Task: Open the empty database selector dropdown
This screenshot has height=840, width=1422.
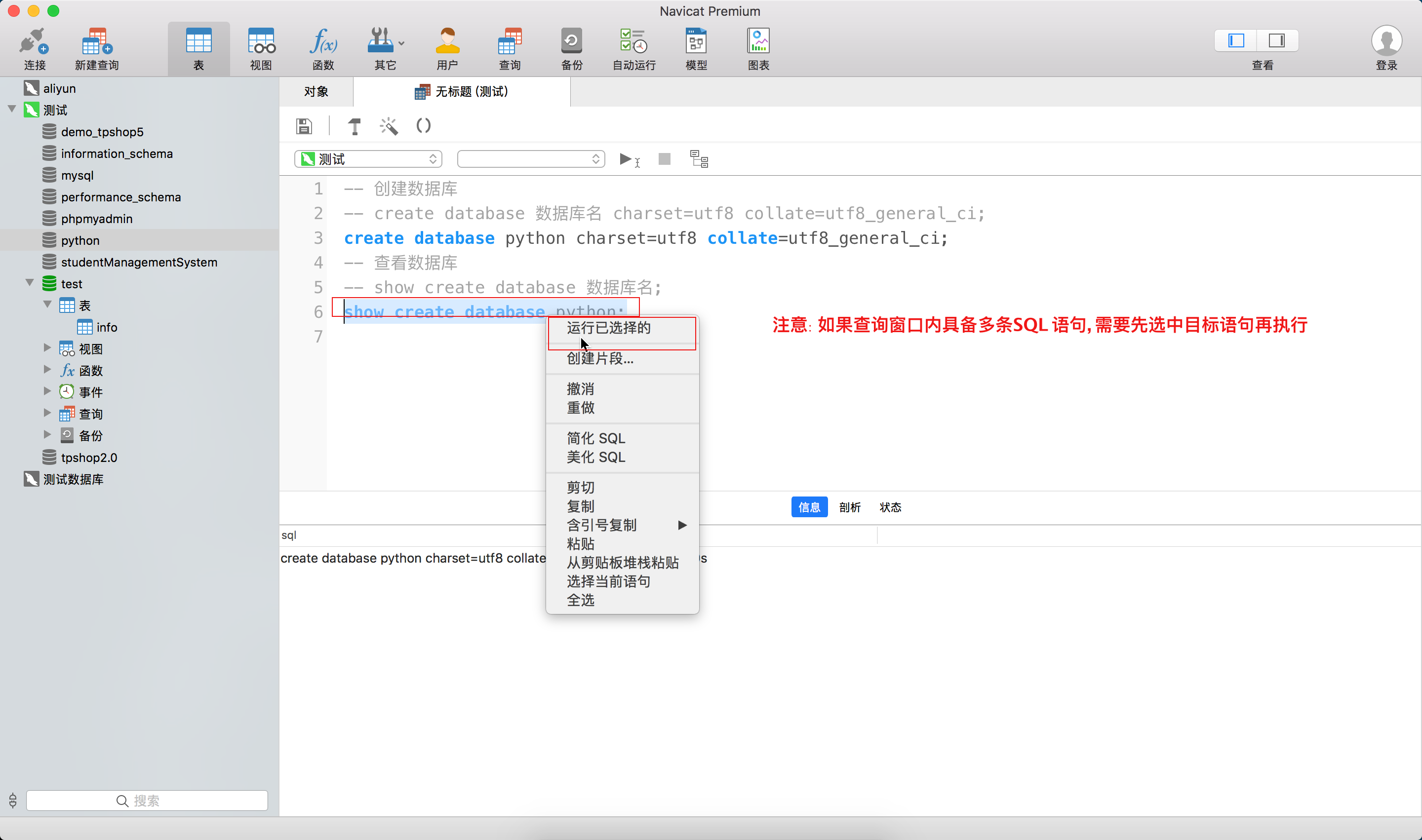Action: (x=531, y=159)
